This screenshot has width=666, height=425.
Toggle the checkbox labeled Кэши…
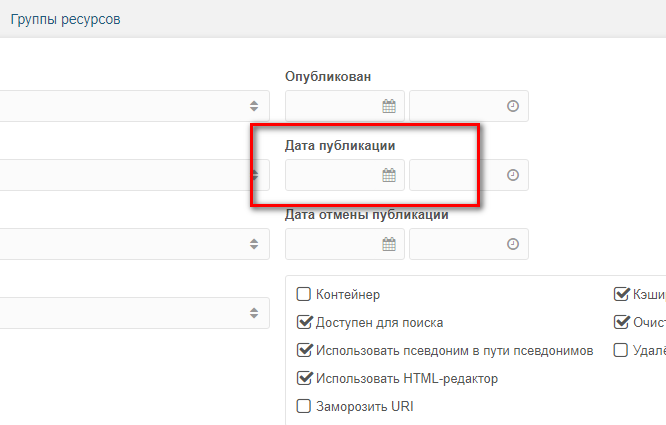620,295
